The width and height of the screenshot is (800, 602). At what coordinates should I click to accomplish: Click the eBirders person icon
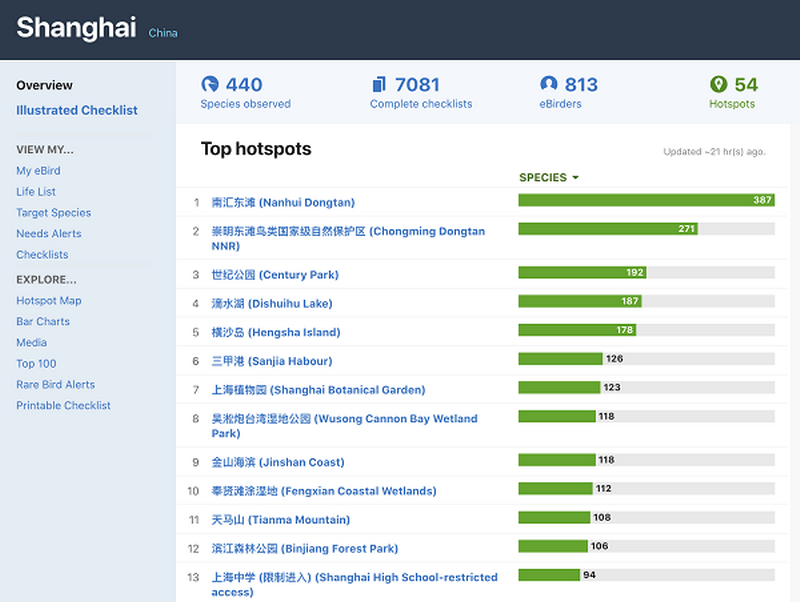[548, 85]
